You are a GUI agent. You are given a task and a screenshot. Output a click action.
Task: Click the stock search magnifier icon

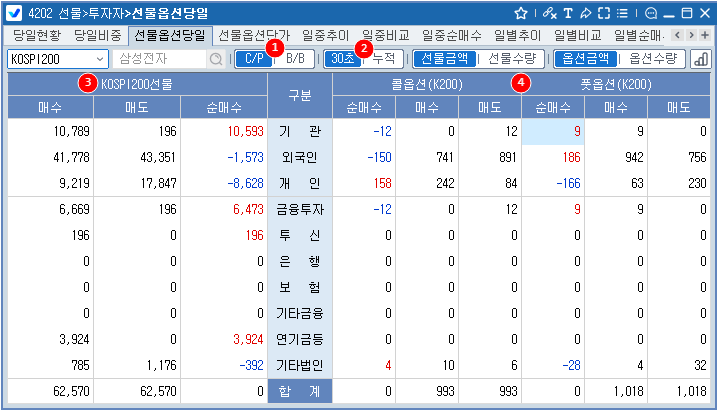pyautogui.click(x=215, y=59)
